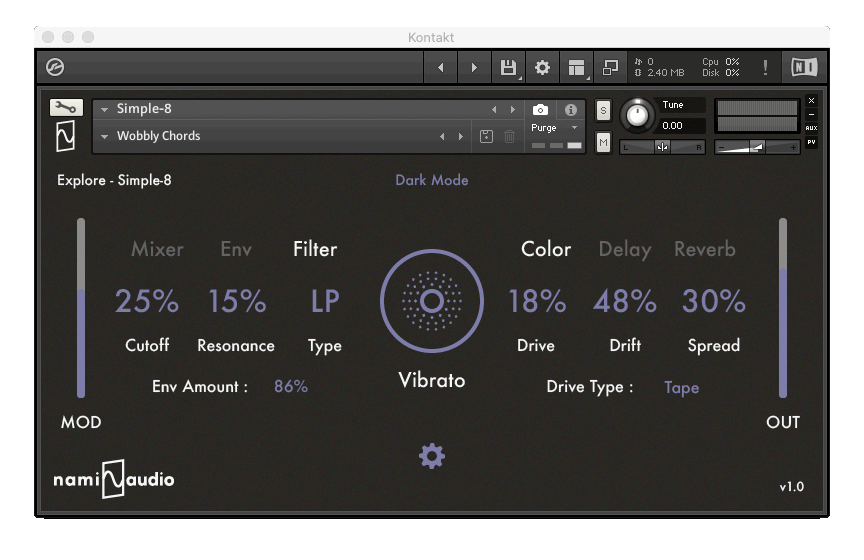Show instrument info icon
Image resolution: width=864 pixels, height=560 pixels.
(x=571, y=110)
